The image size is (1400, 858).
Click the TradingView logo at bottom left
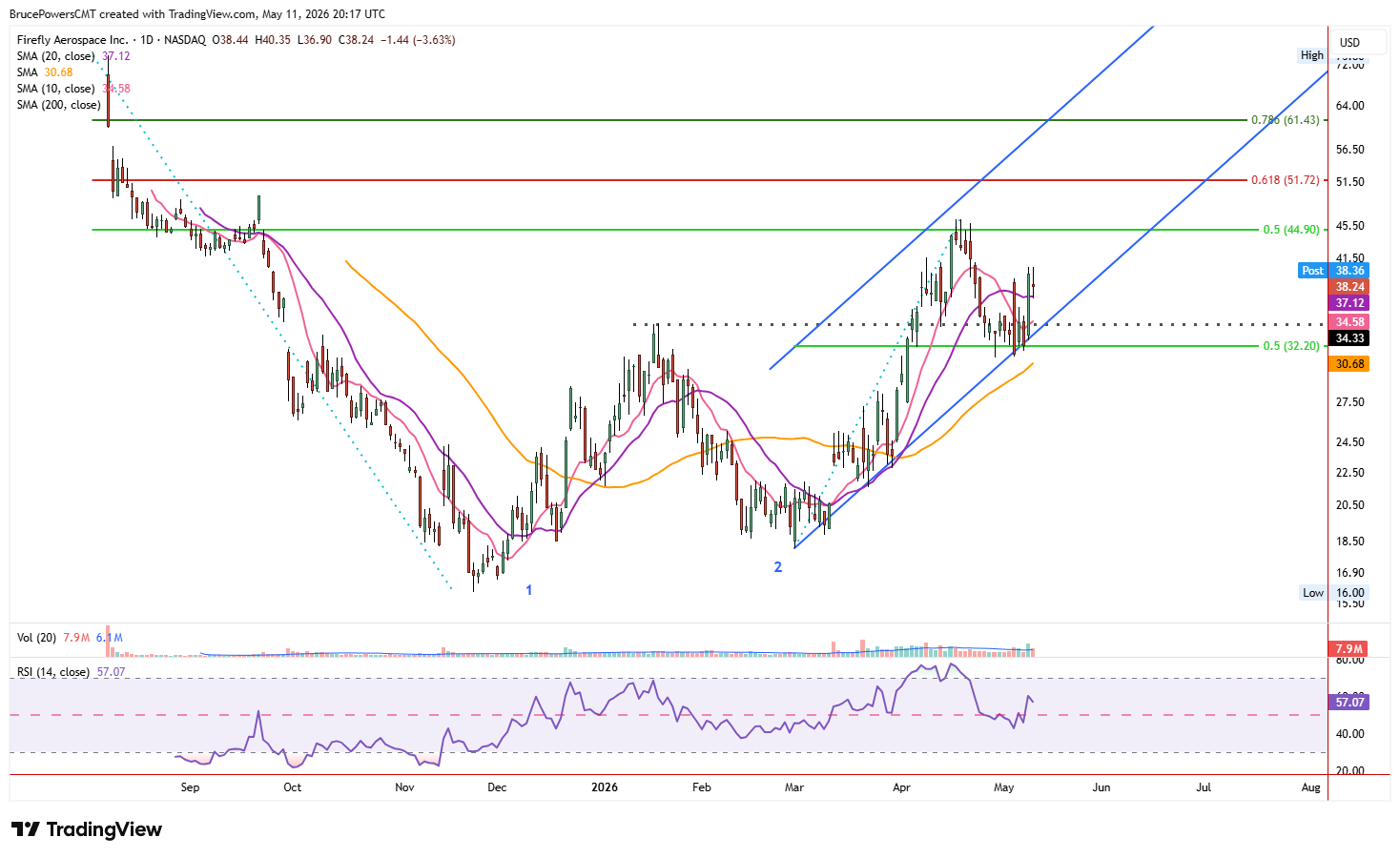pyautogui.click(x=87, y=829)
